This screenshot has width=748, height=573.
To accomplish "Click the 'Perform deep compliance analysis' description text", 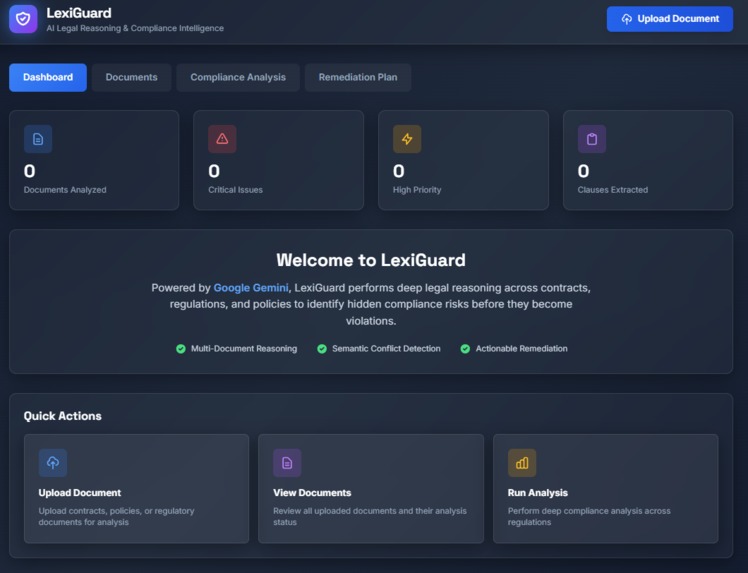I will tap(589, 516).
